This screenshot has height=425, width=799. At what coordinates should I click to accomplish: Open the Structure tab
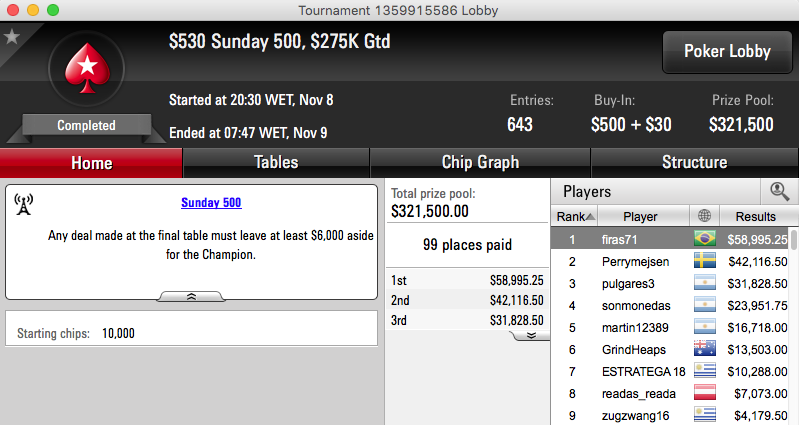[694, 163]
